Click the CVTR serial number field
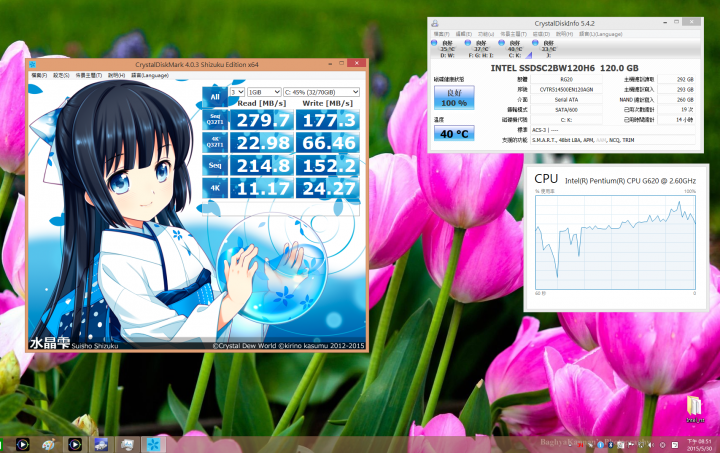Viewport: 720px width, 453px height. pyautogui.click(x=566, y=89)
